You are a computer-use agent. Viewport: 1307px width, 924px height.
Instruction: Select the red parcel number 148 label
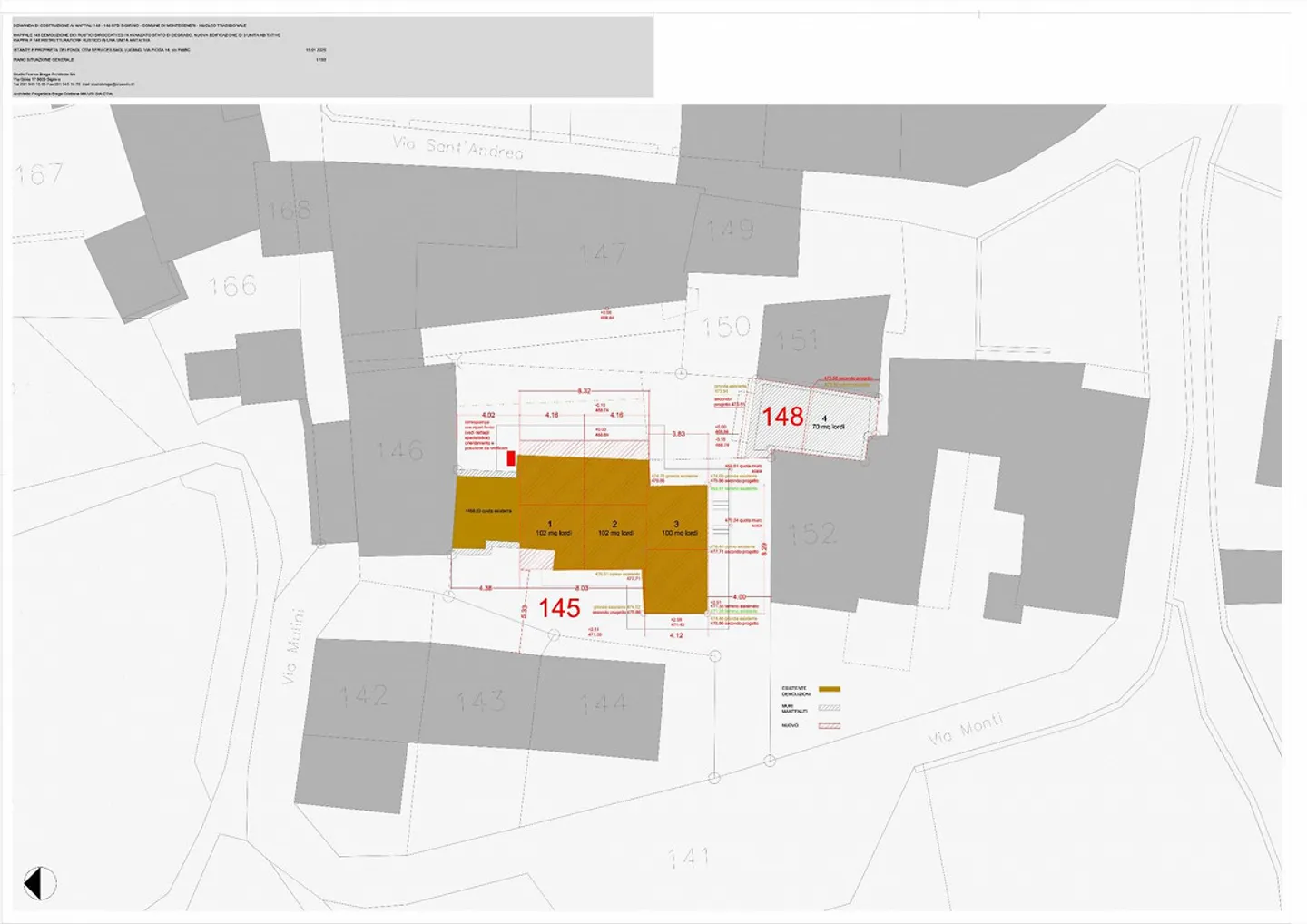tap(782, 416)
